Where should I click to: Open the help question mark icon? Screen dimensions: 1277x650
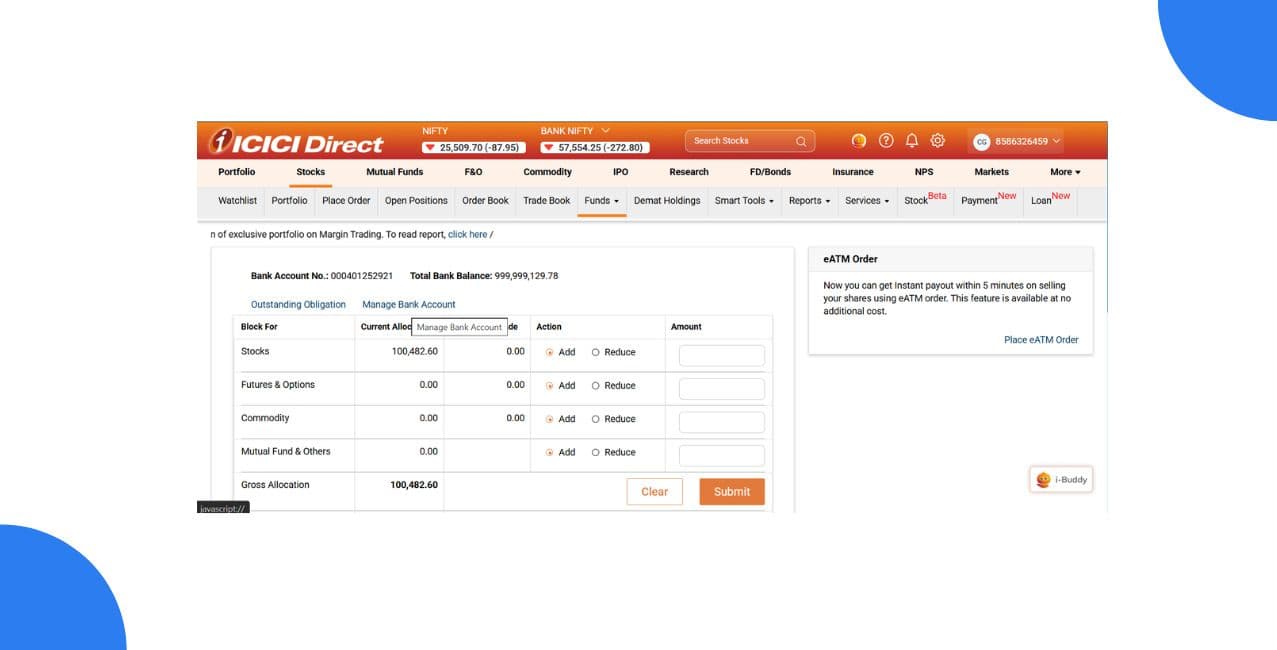(886, 141)
